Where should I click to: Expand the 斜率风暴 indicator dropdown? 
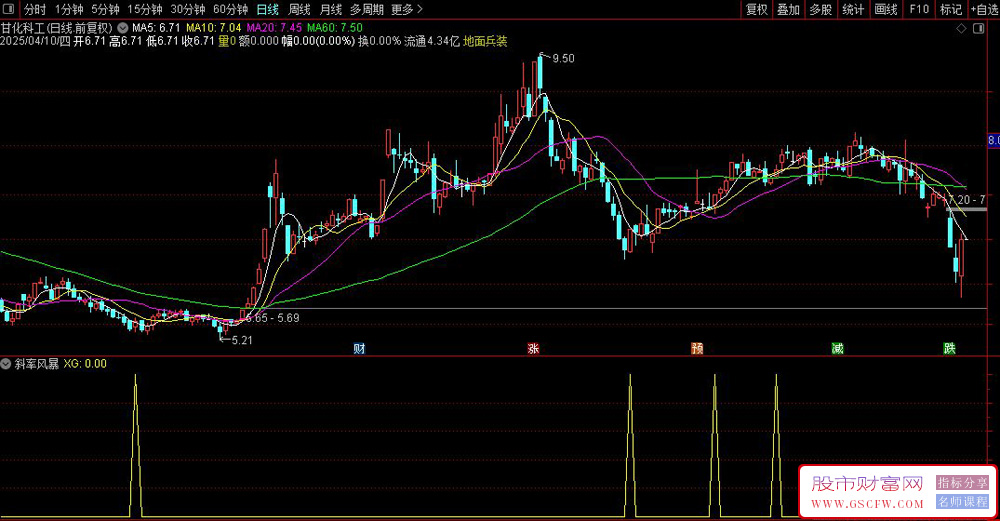6,364
